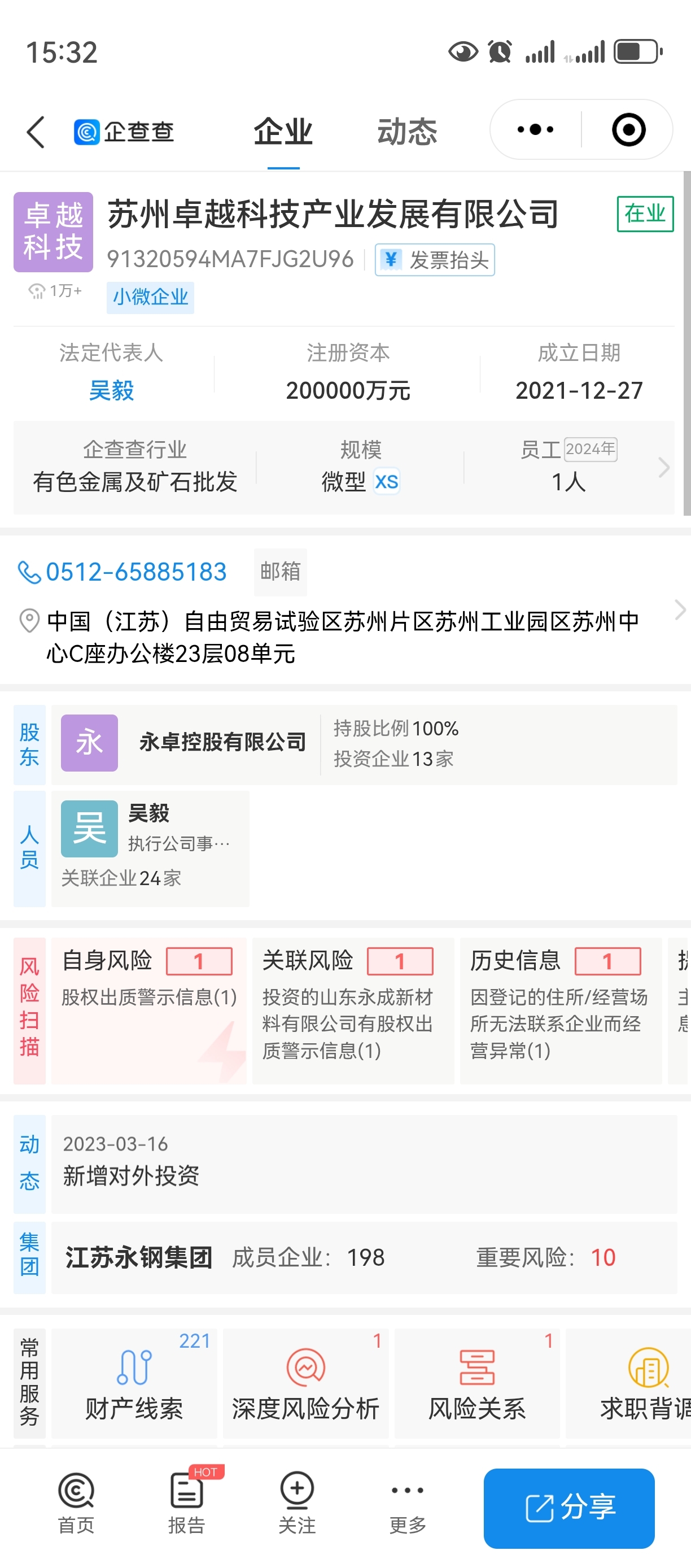Tap the circular close target icon
691x1568 pixels.
click(628, 130)
